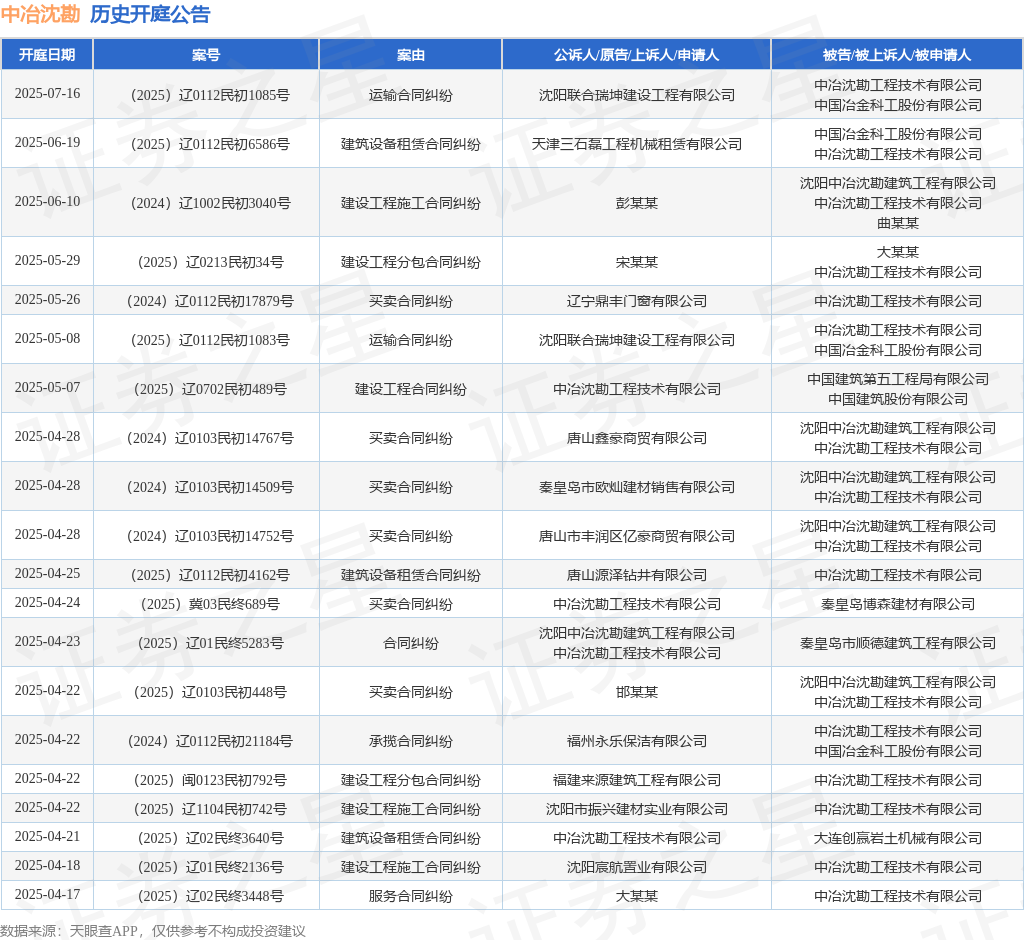Click cause 承揽合同纠纷

point(411,741)
